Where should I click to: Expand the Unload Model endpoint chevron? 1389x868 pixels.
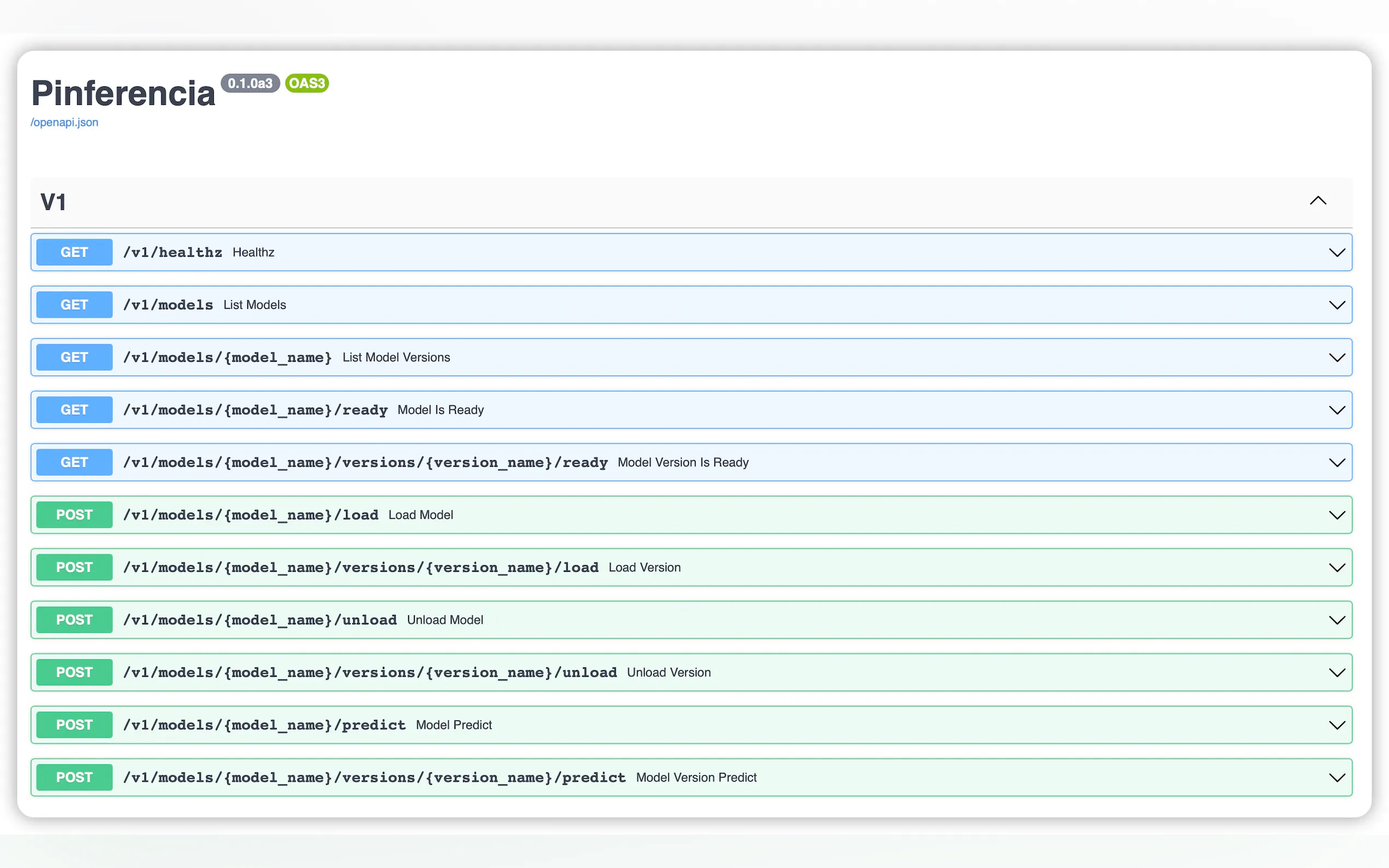coord(1337,620)
